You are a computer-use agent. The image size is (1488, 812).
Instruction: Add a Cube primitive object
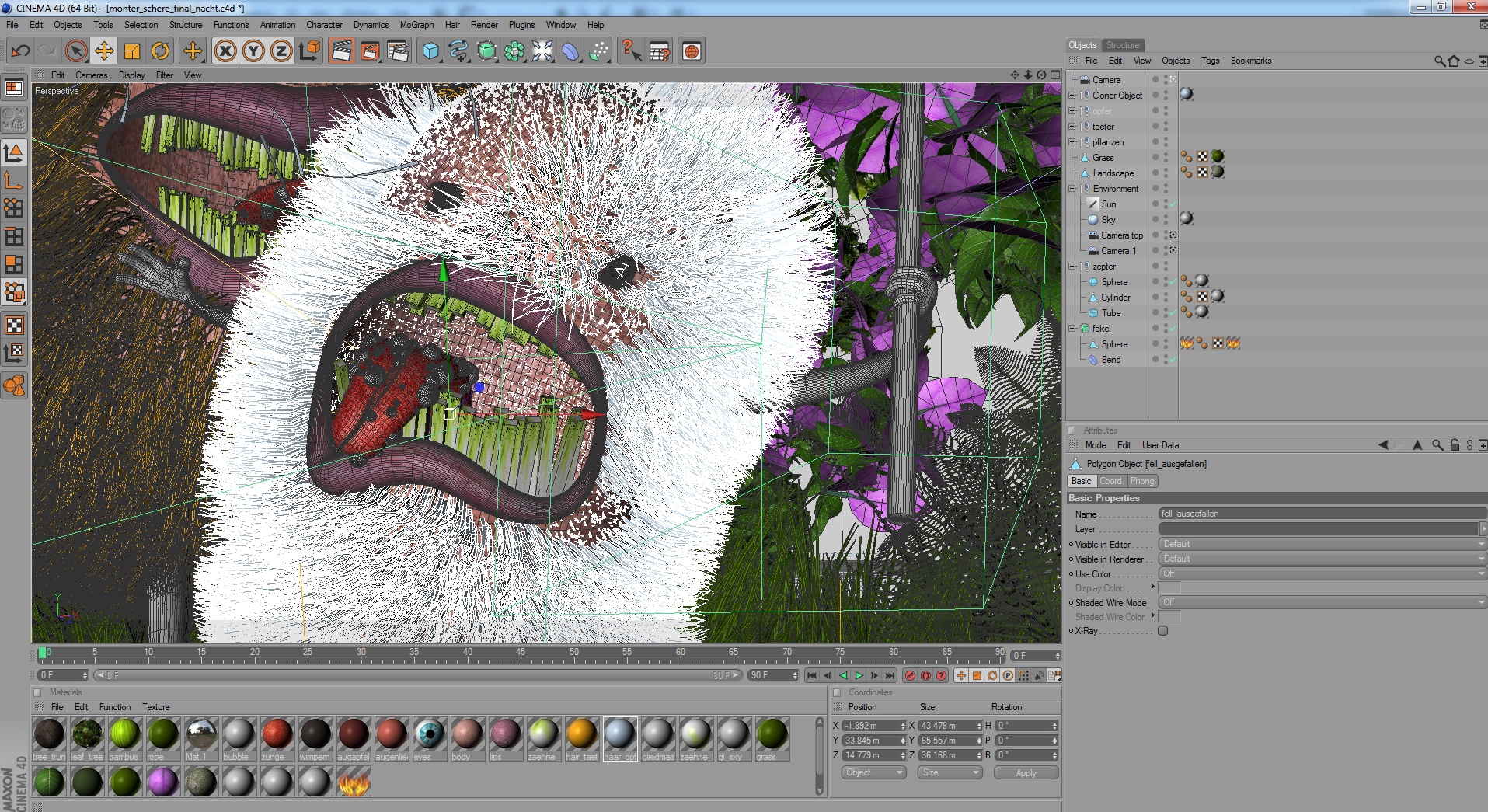[430, 51]
